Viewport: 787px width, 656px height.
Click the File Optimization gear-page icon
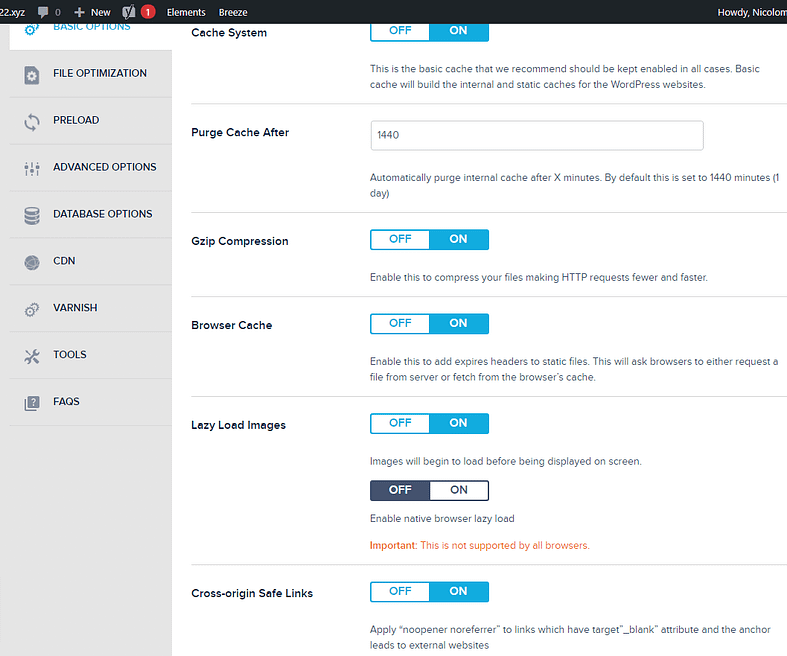pyautogui.click(x=32, y=76)
